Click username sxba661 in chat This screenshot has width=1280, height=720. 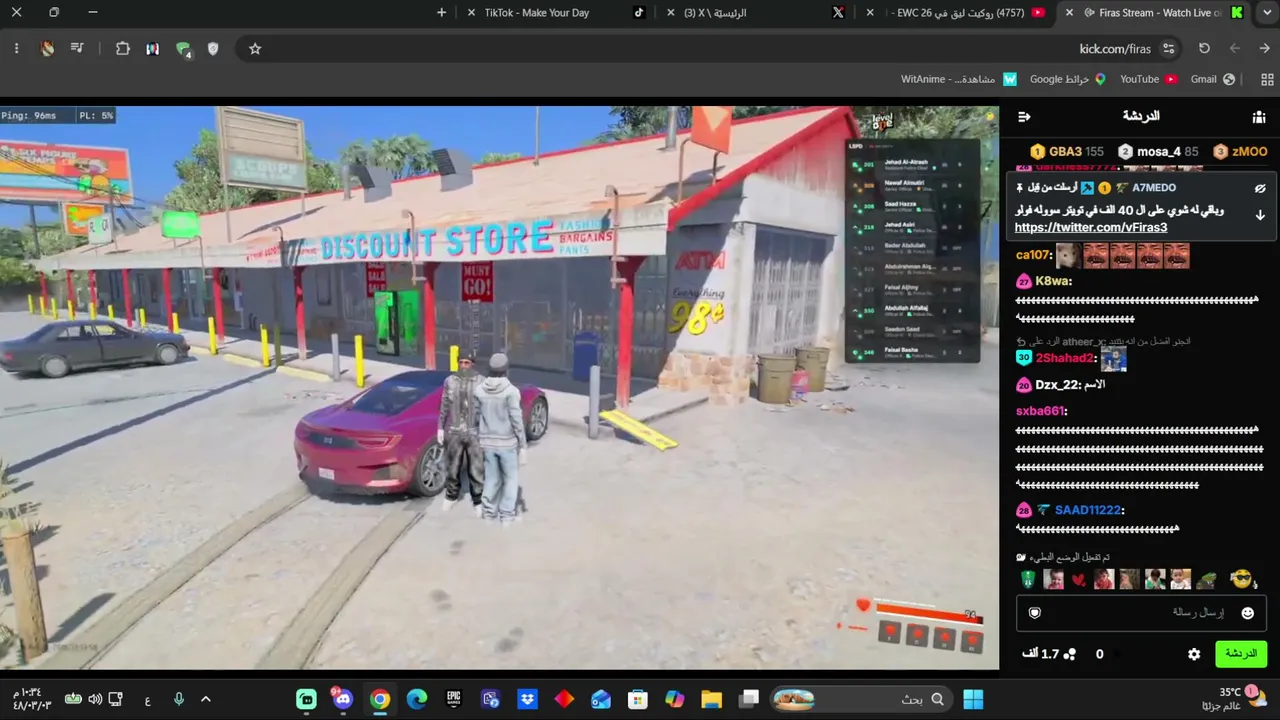(x=1041, y=411)
